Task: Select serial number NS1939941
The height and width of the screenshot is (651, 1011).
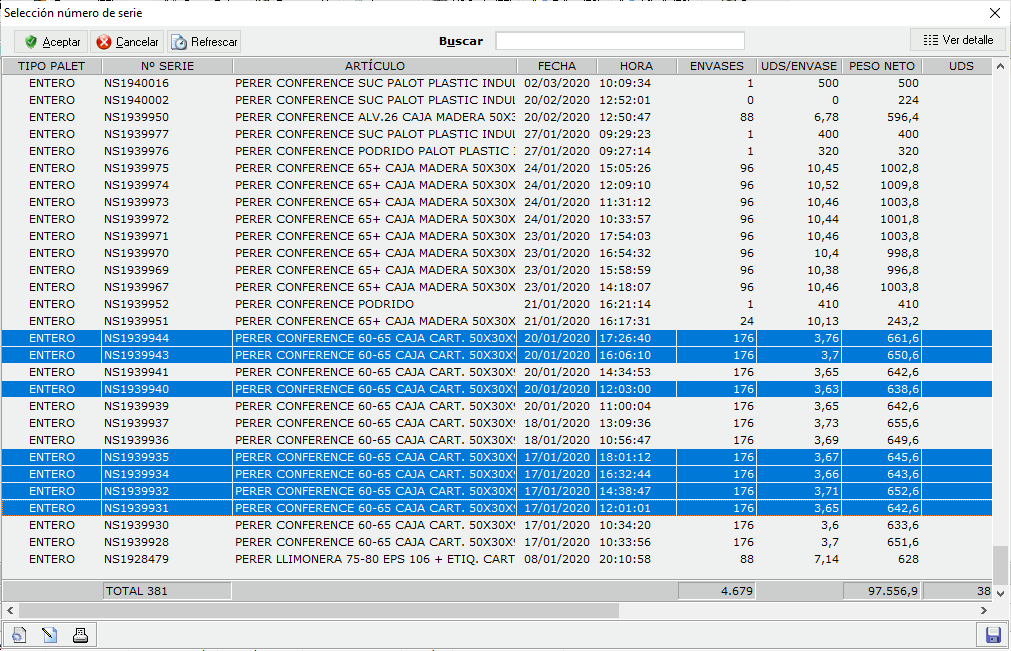Action: (136, 372)
